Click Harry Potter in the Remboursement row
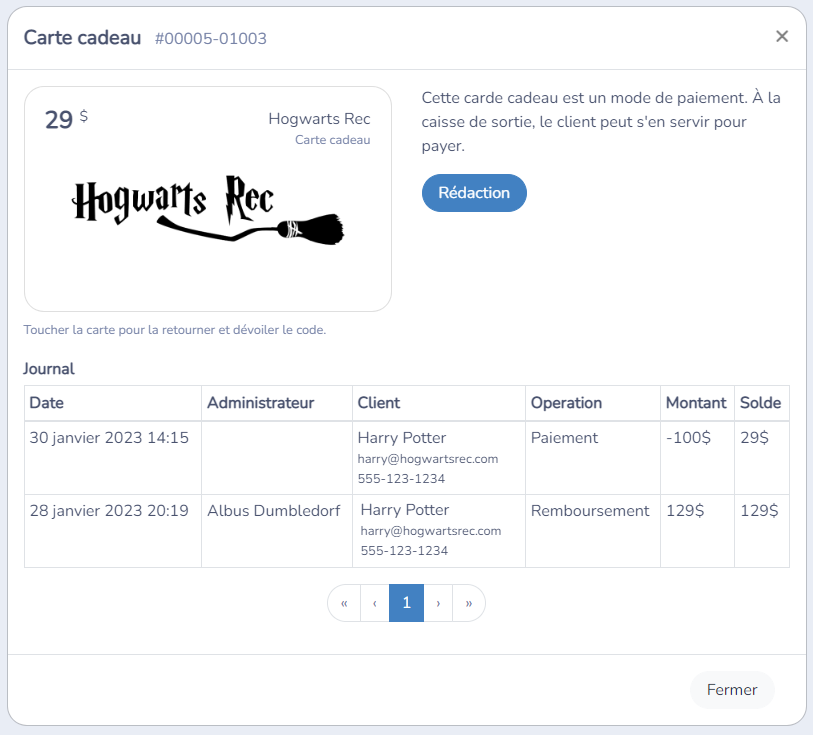The height and width of the screenshot is (735, 813). click(x=405, y=510)
